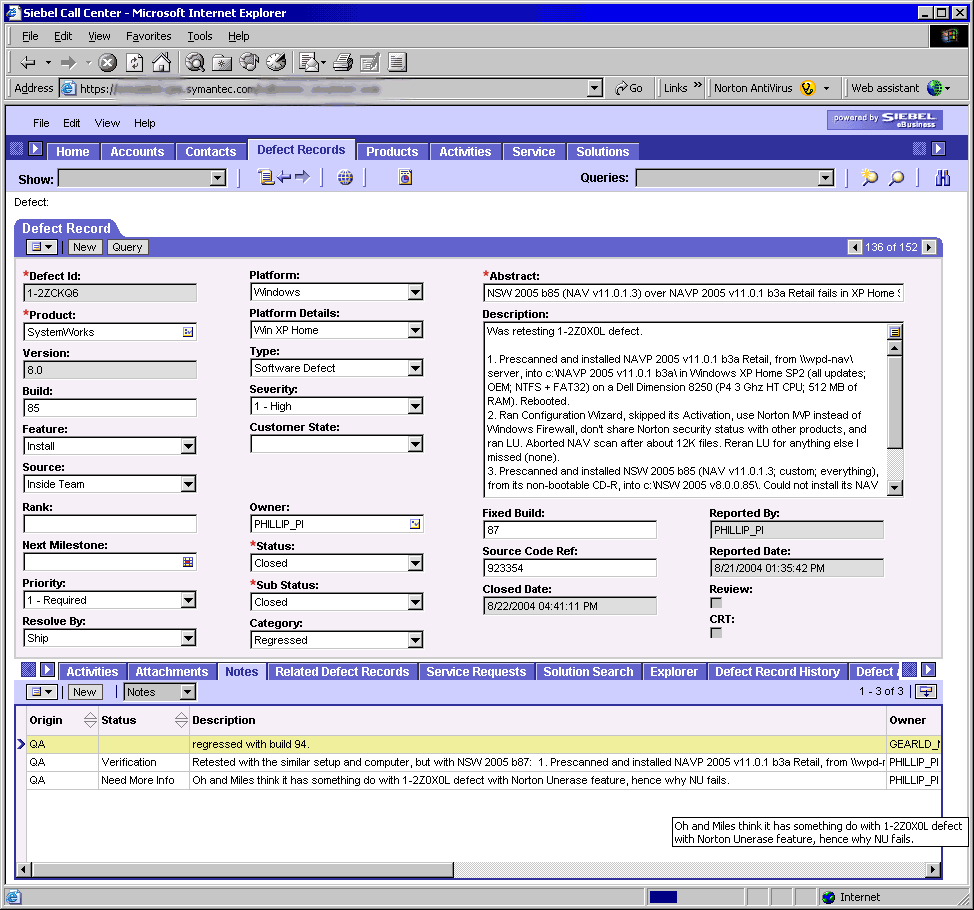Click the IE Refresh toolbar icon

[134, 62]
